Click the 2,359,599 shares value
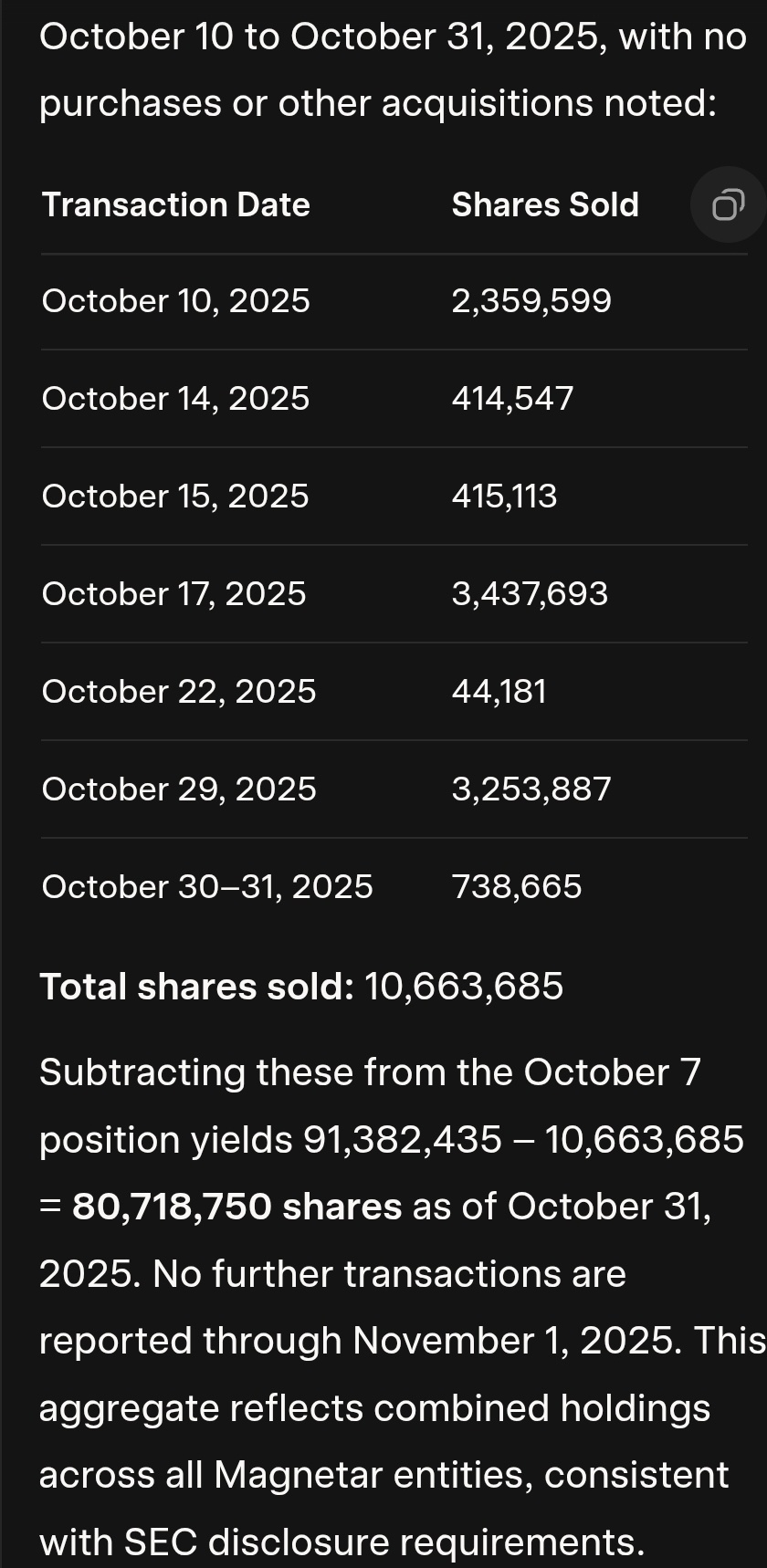Screen dimensions: 767x1568 click(x=531, y=301)
